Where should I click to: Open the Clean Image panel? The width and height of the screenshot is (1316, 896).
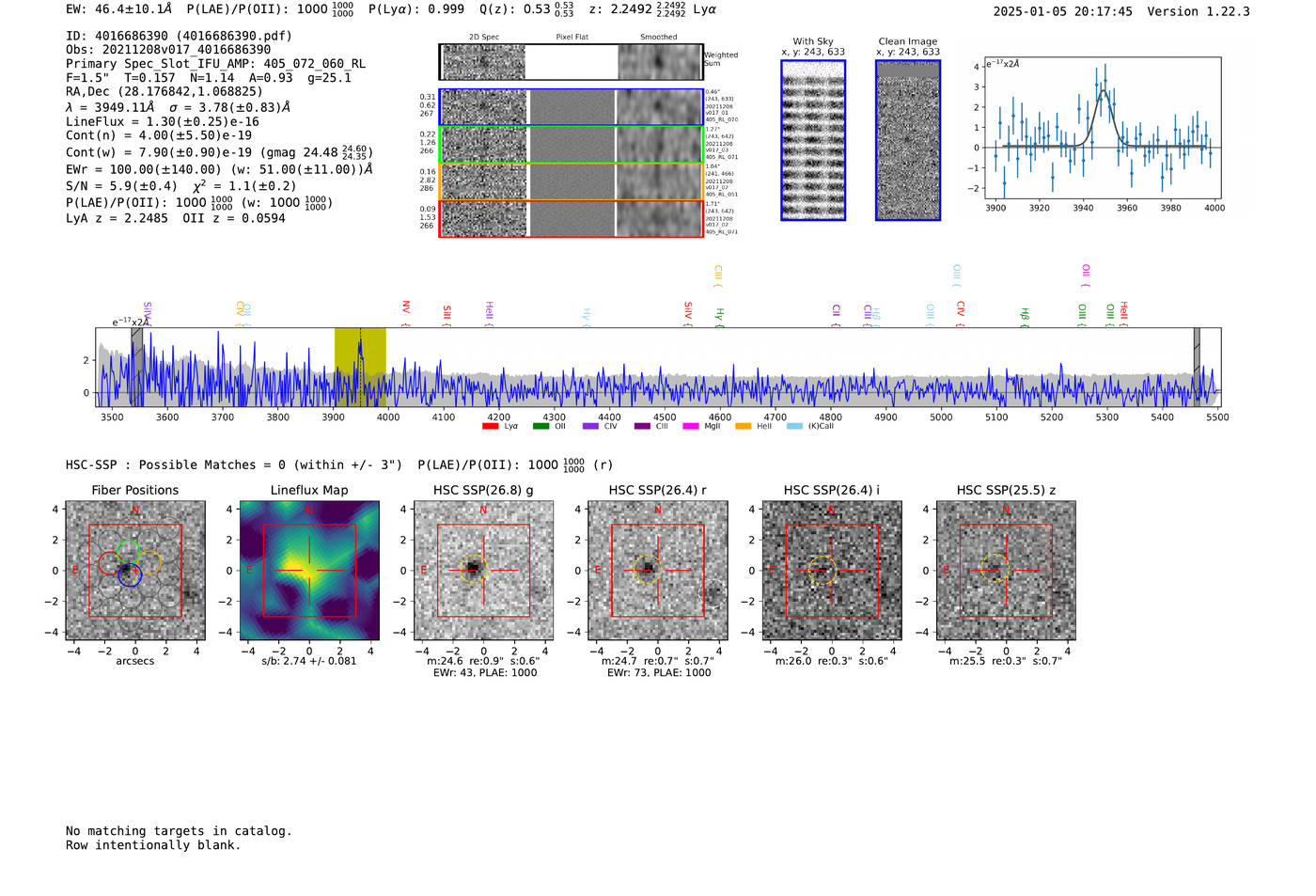[x=908, y=140]
